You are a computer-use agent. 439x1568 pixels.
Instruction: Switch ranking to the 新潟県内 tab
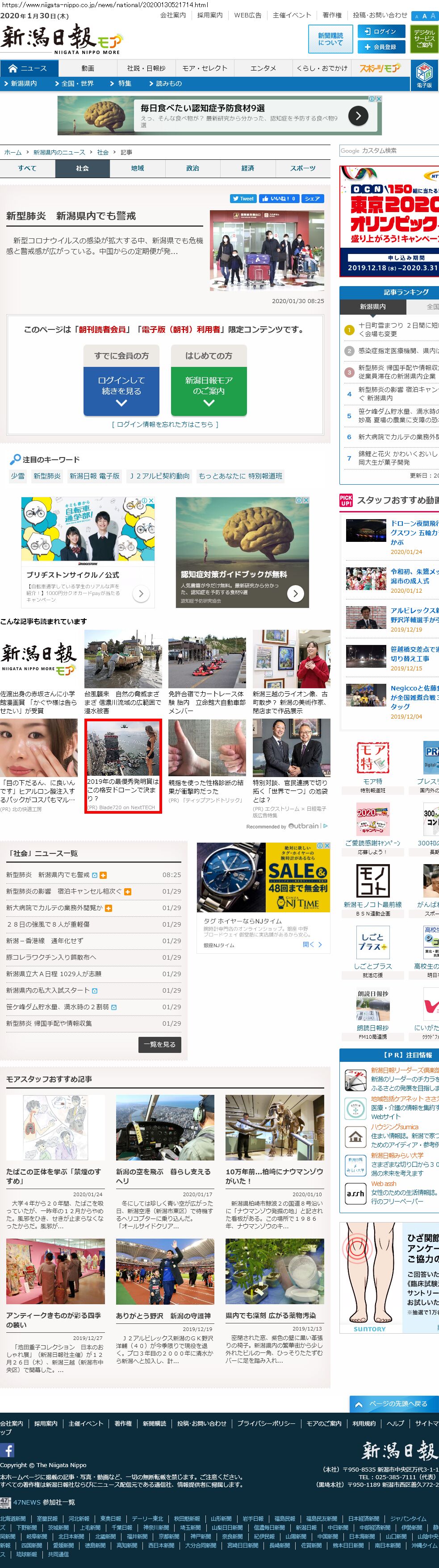(372, 307)
